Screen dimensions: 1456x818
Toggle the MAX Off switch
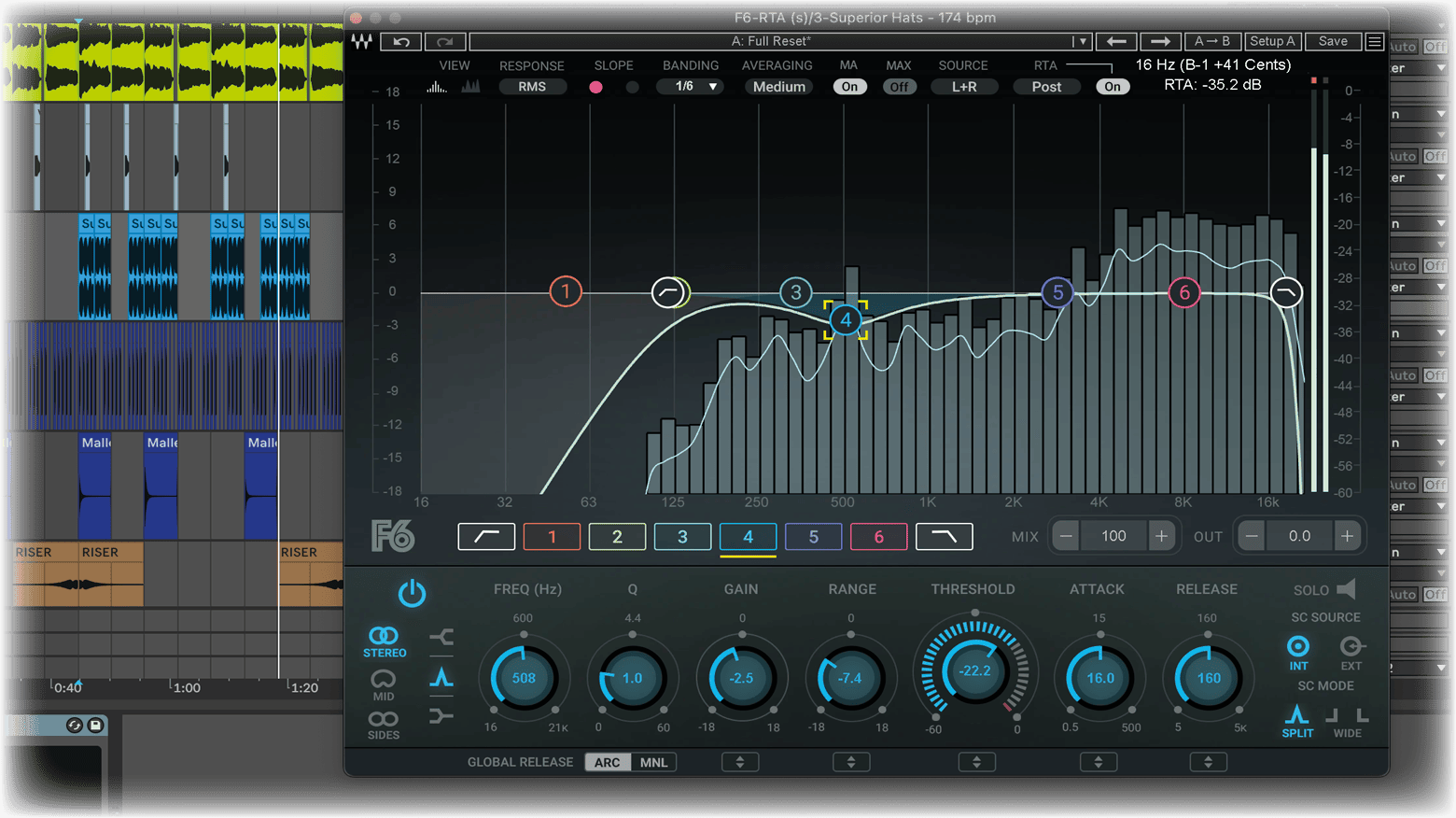tap(899, 87)
